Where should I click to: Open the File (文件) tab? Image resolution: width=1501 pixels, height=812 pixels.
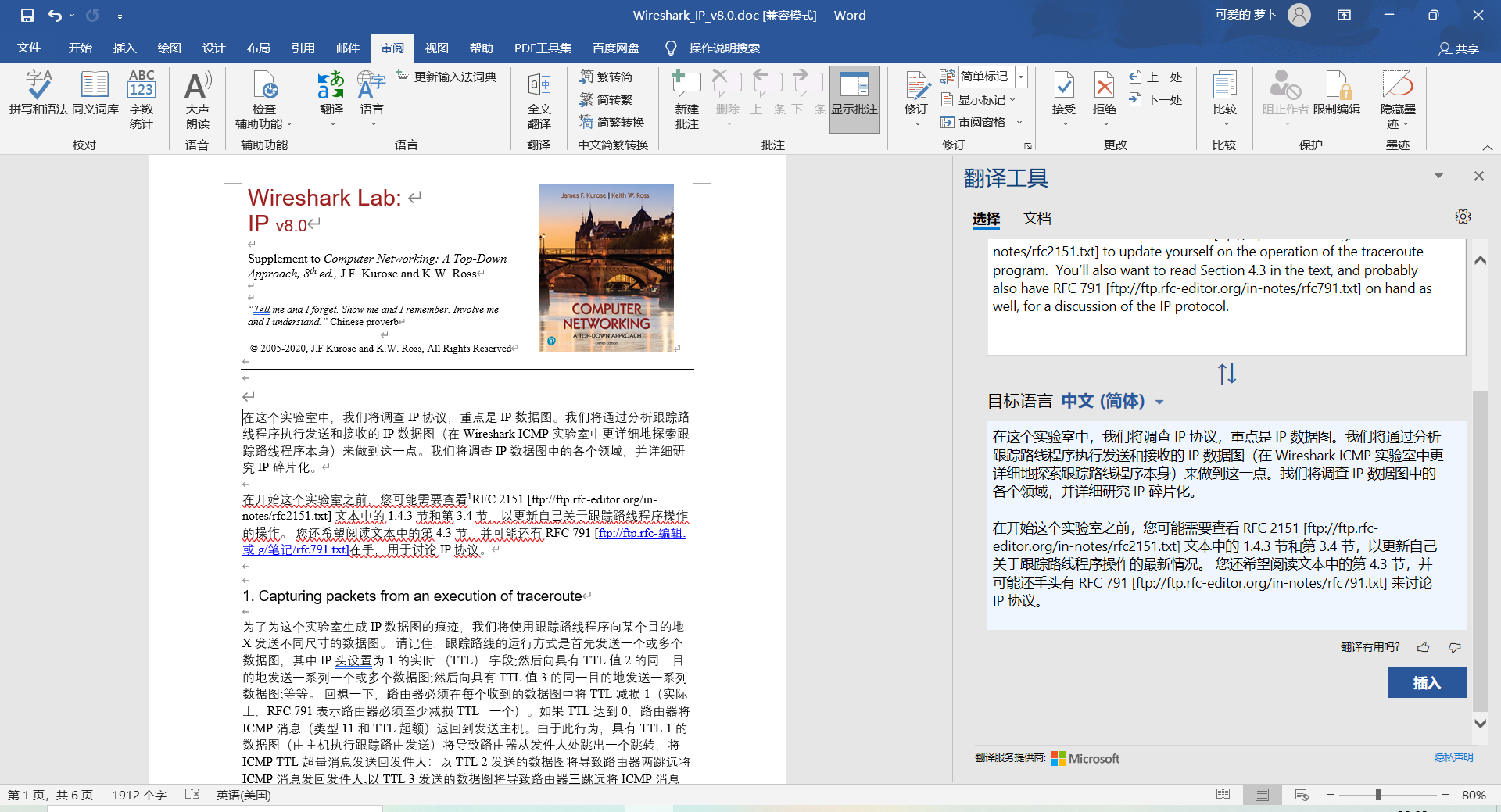click(x=29, y=48)
